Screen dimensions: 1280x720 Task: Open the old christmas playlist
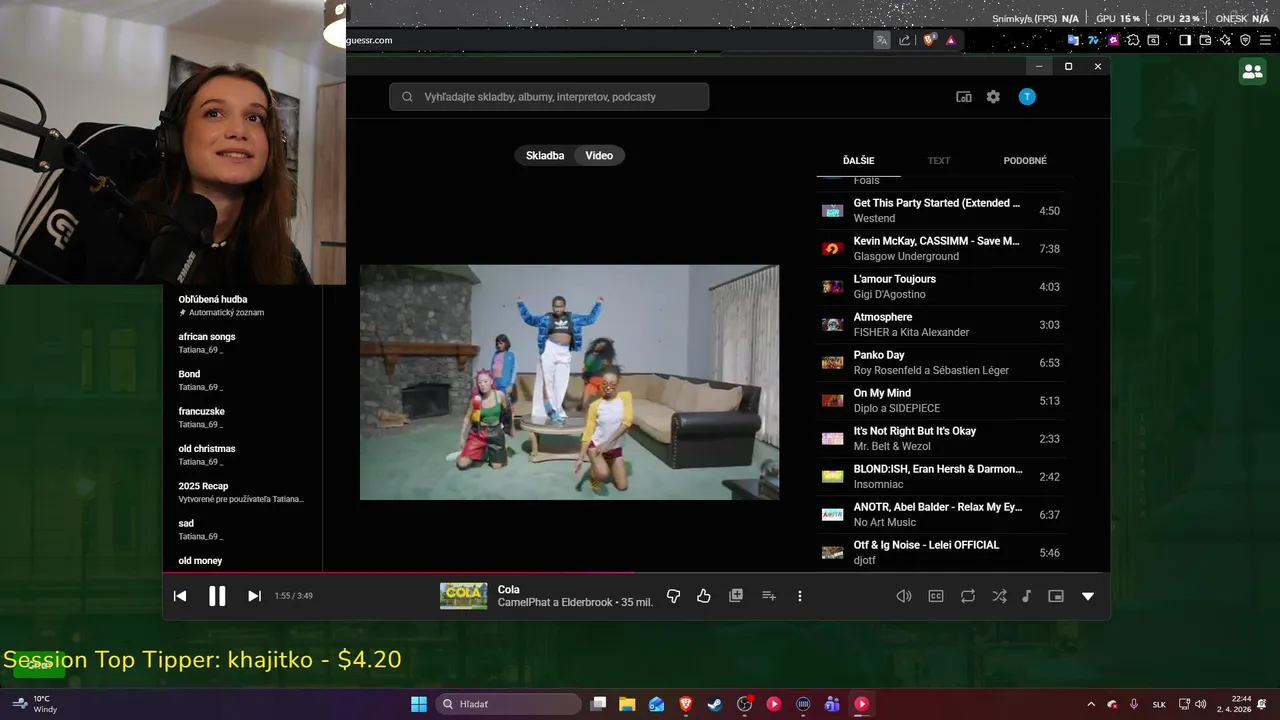243,455
